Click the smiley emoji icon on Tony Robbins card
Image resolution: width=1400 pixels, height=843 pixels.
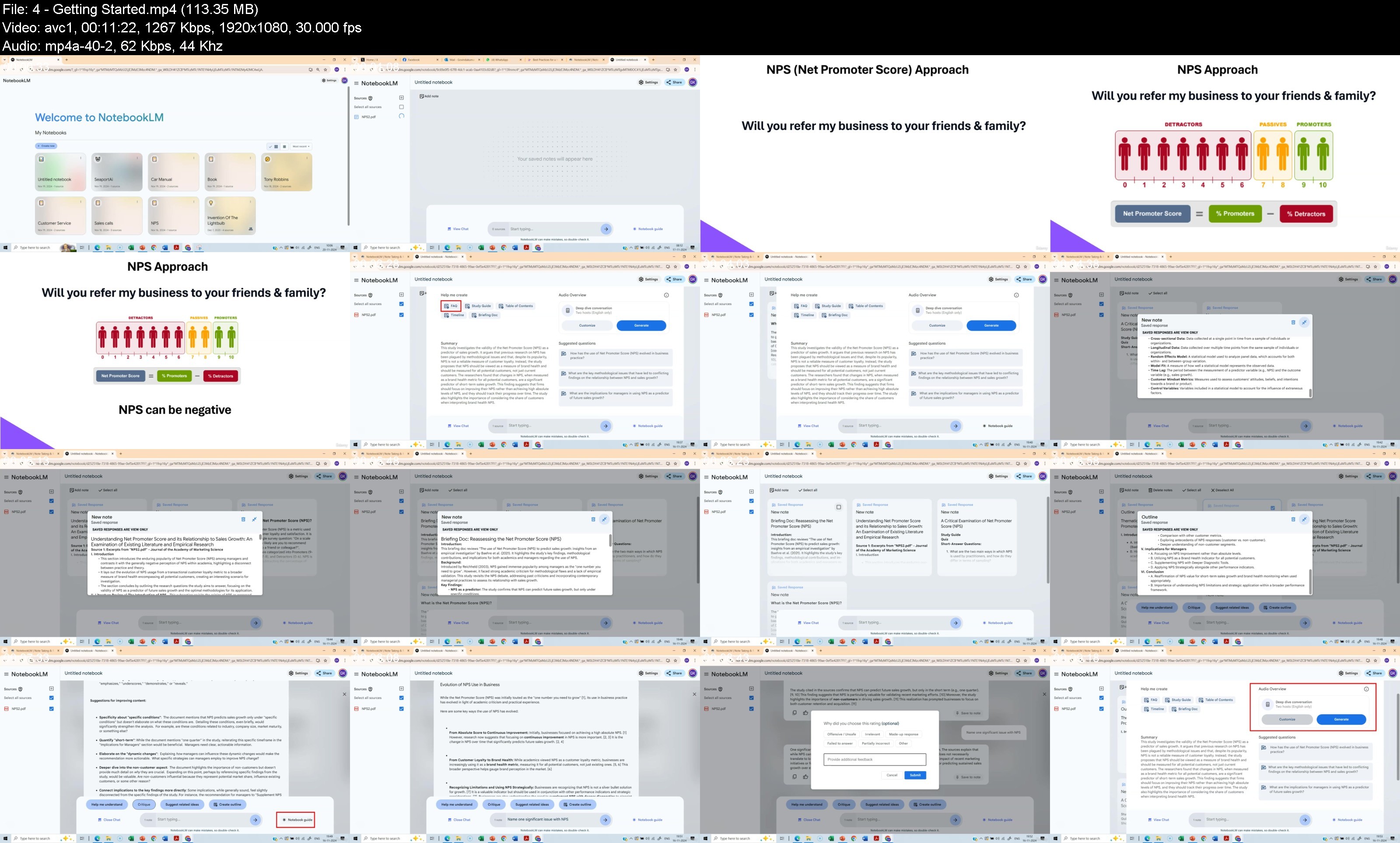click(267, 159)
